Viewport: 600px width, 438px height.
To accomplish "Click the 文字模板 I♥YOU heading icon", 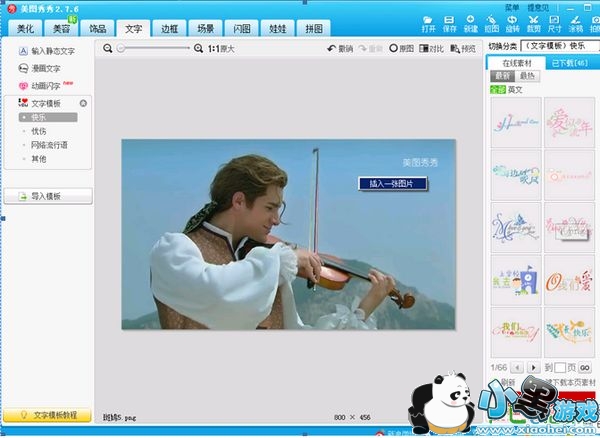I will (x=23, y=103).
